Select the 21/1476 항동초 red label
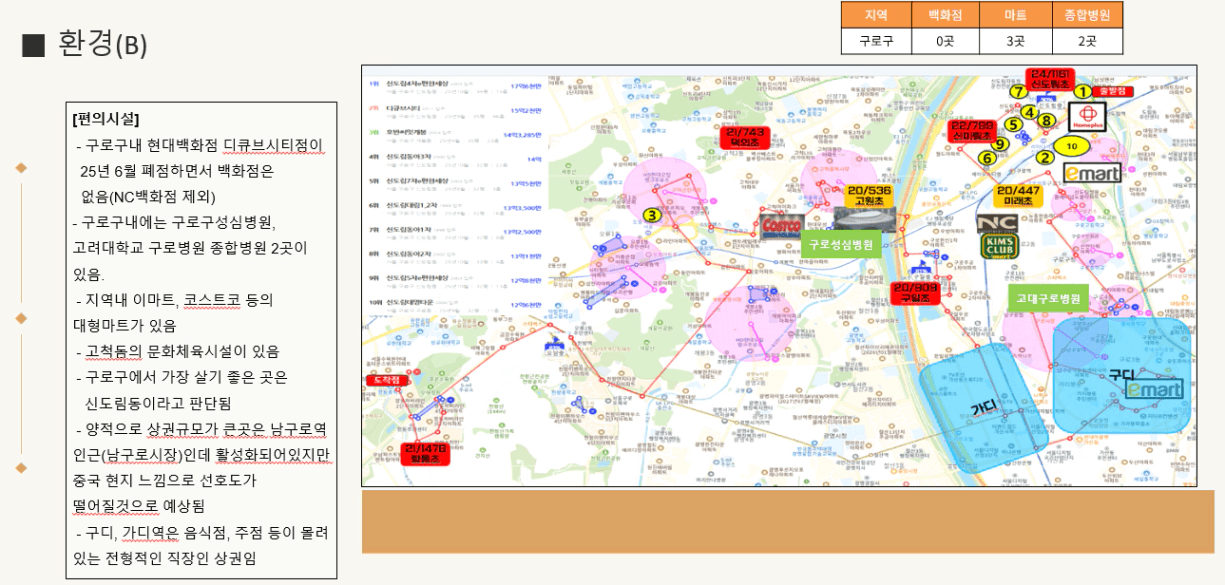1225x585 pixels. pos(425,454)
